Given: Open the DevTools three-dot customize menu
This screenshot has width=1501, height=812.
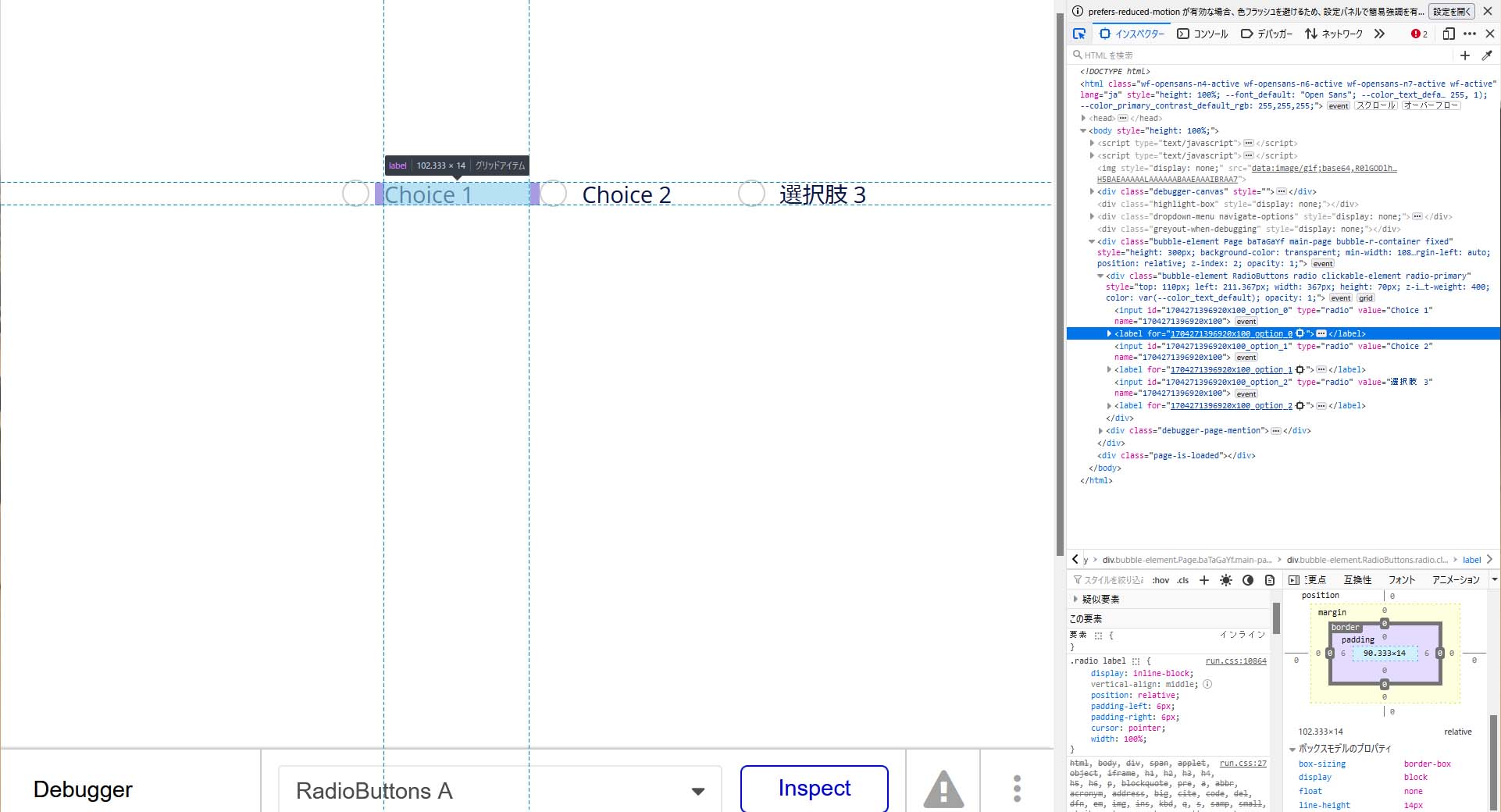Looking at the screenshot, I should [x=1470, y=34].
